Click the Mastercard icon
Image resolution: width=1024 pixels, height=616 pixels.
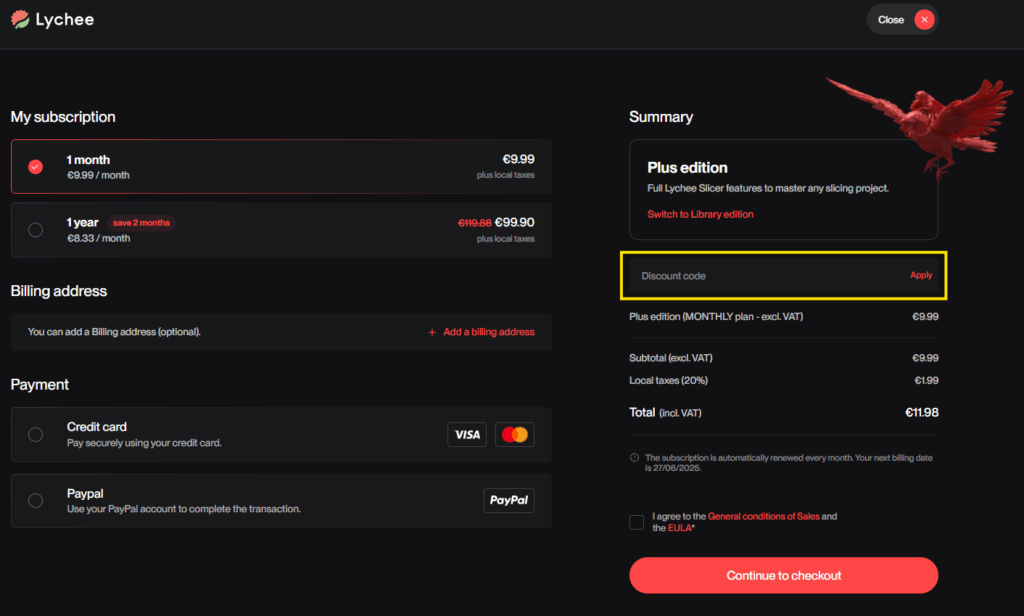point(514,434)
